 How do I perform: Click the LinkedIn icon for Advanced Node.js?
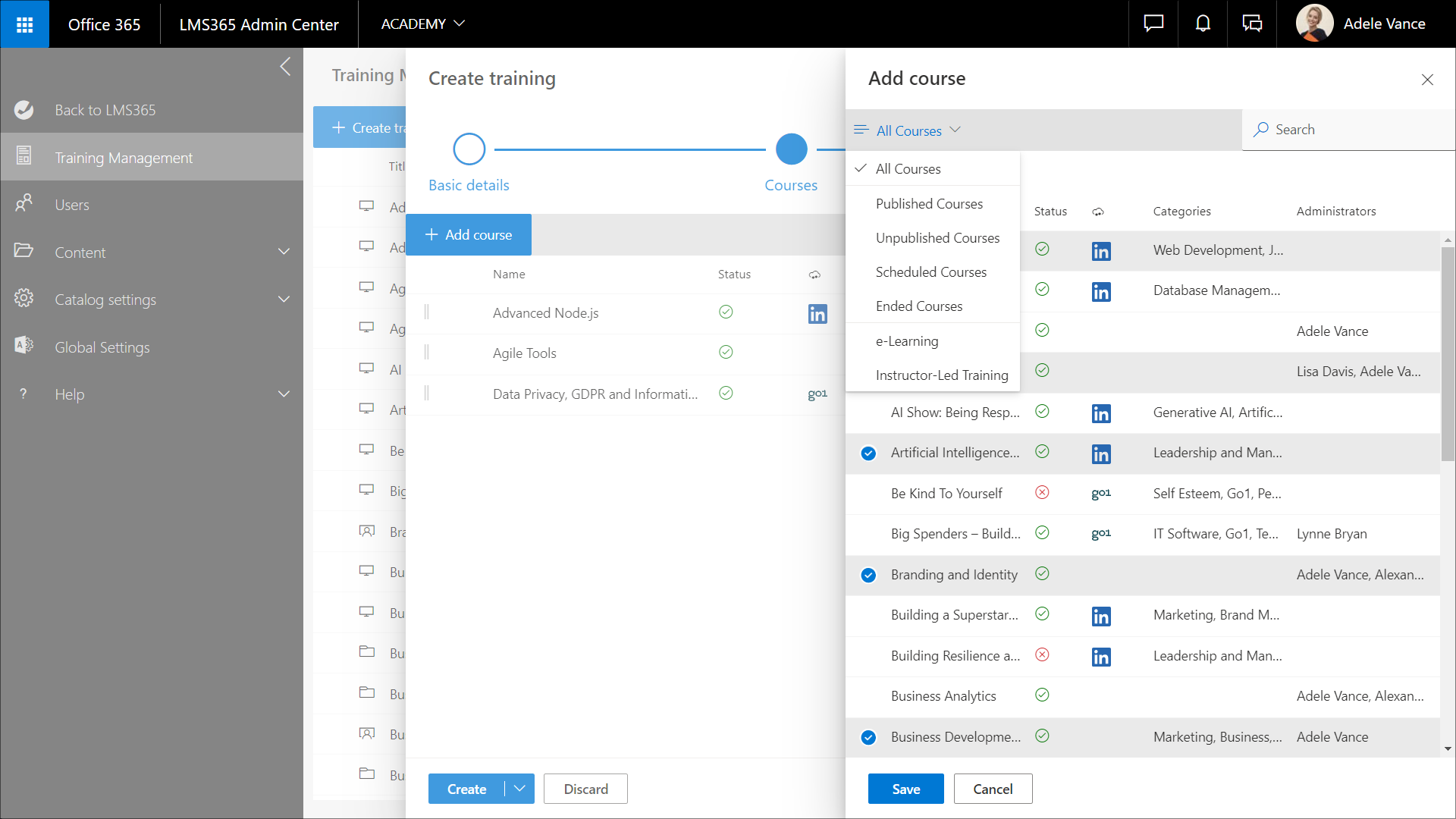[817, 313]
